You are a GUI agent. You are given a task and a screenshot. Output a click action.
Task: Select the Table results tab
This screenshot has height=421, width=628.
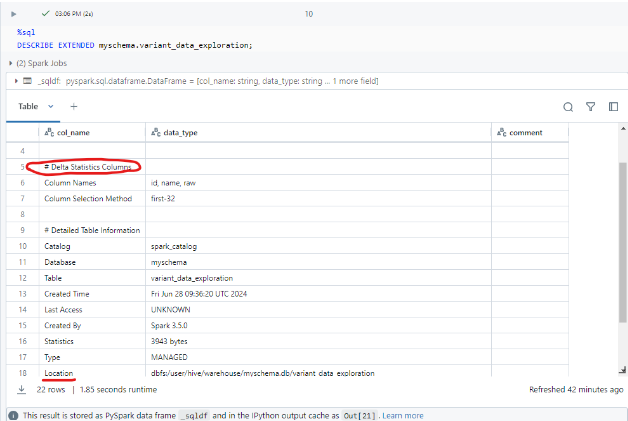(x=28, y=107)
